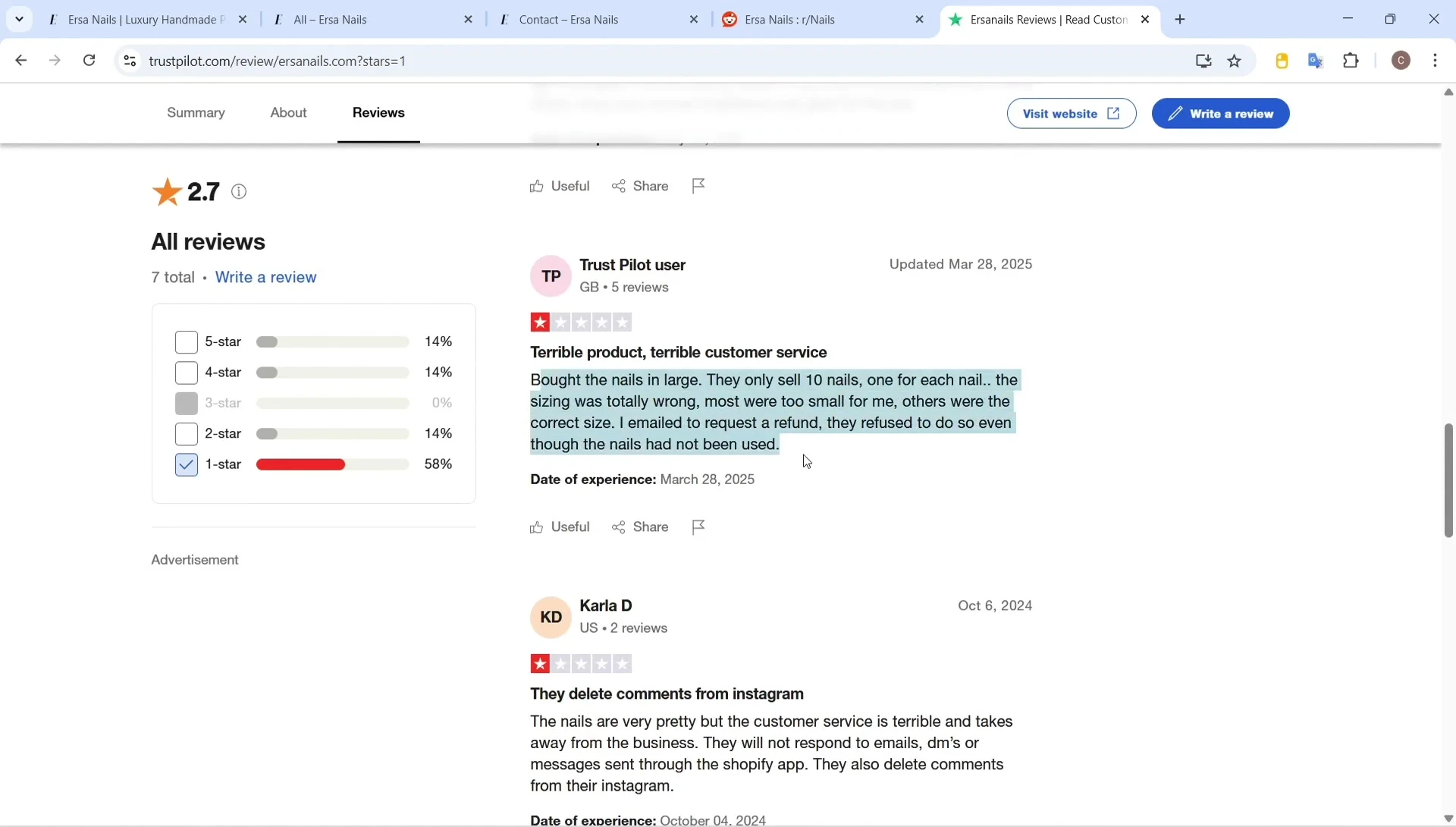The image size is (1456, 827).
Task: Flag the top review
Action: (699, 186)
